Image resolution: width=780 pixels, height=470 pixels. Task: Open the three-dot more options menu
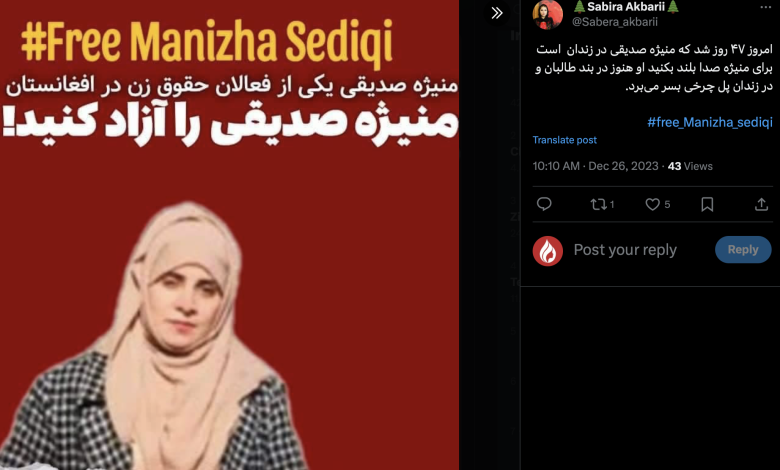click(766, 7)
